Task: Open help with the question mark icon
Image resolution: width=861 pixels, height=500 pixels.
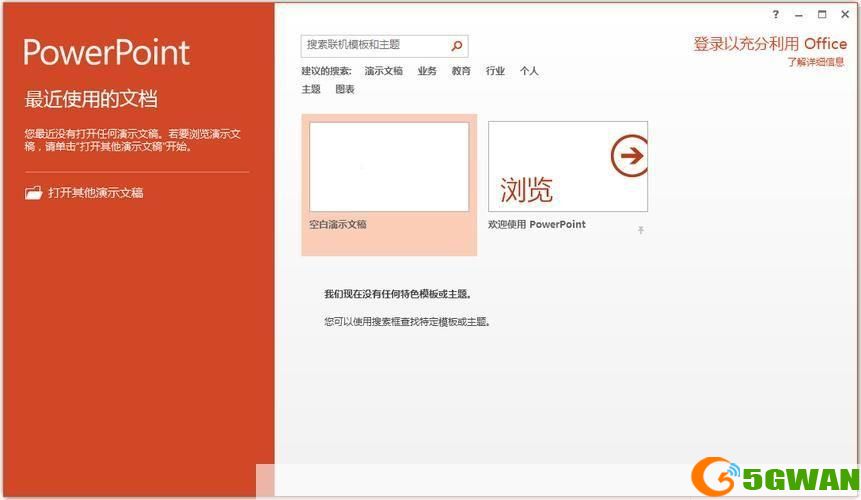Action: coord(775,15)
